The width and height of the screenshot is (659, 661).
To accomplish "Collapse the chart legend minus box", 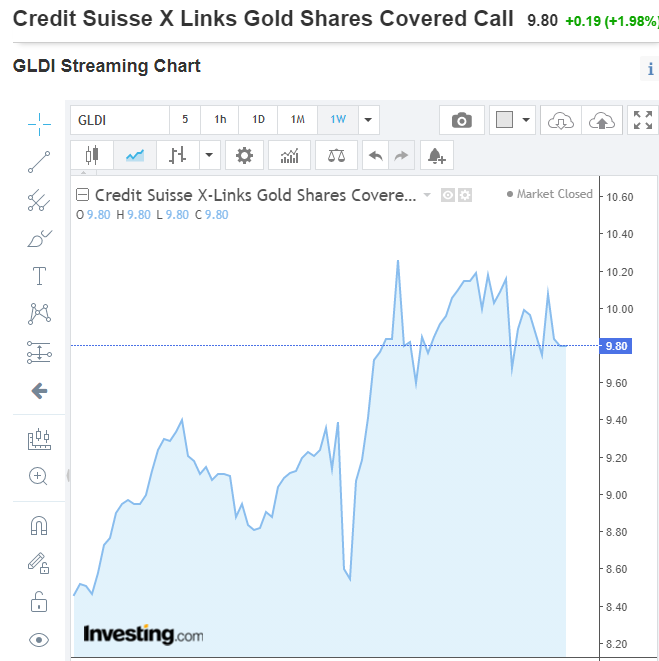I will click(82, 195).
